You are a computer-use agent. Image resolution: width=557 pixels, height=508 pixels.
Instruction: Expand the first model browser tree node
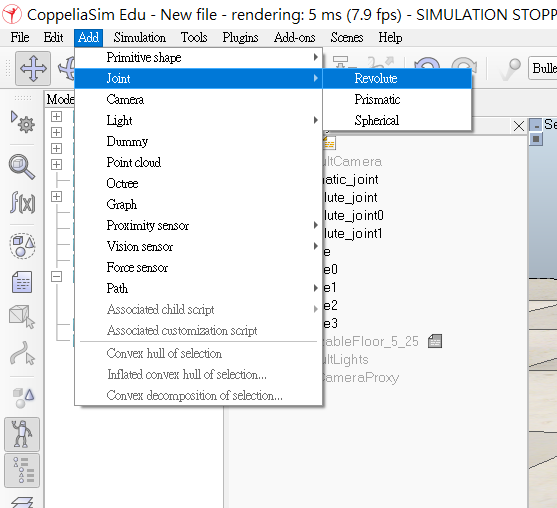pyautogui.click(x=56, y=117)
